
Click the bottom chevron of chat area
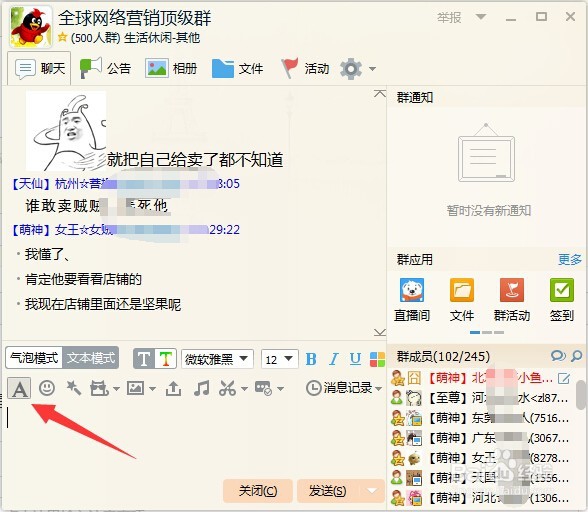380,332
